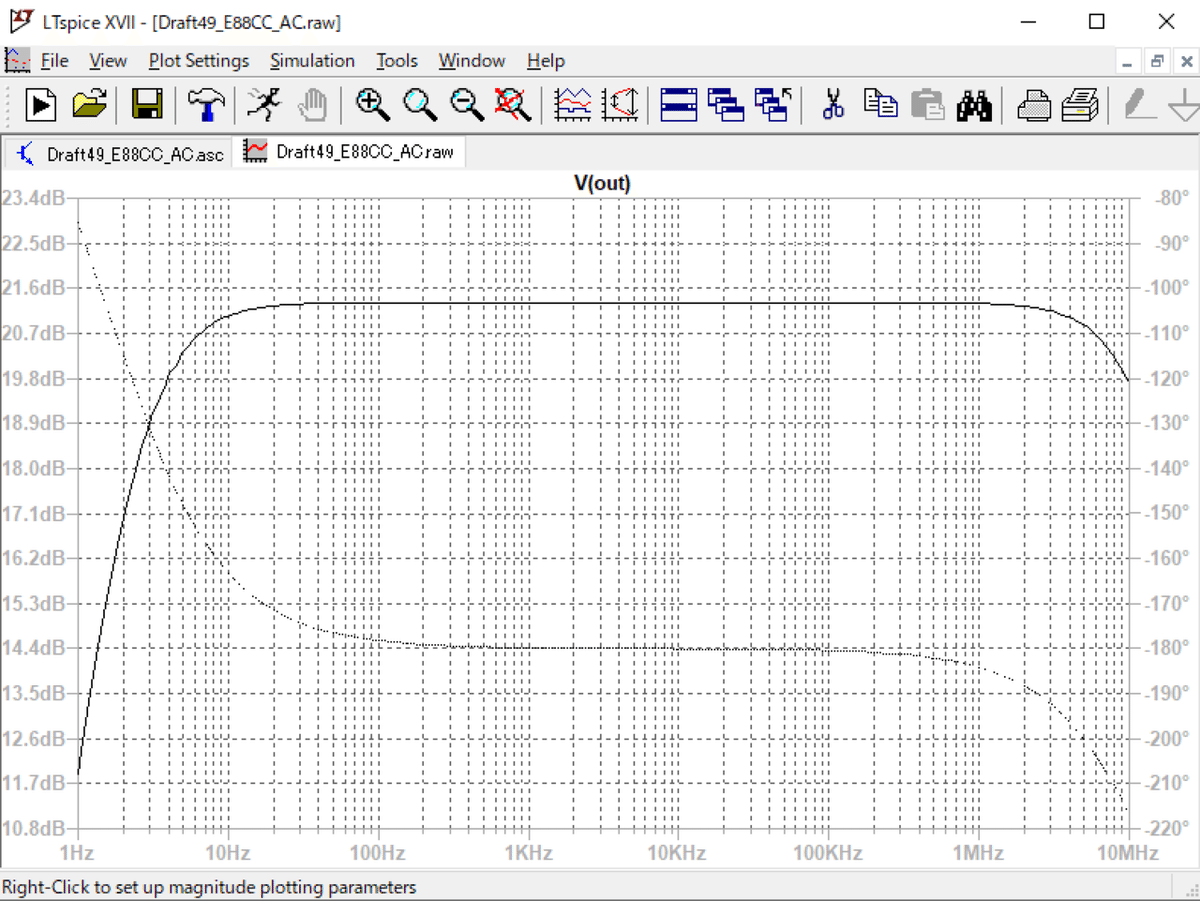Click the Zoom Full Extents crossed magnifier
Image resolution: width=1200 pixels, height=901 pixels.
pos(514,104)
